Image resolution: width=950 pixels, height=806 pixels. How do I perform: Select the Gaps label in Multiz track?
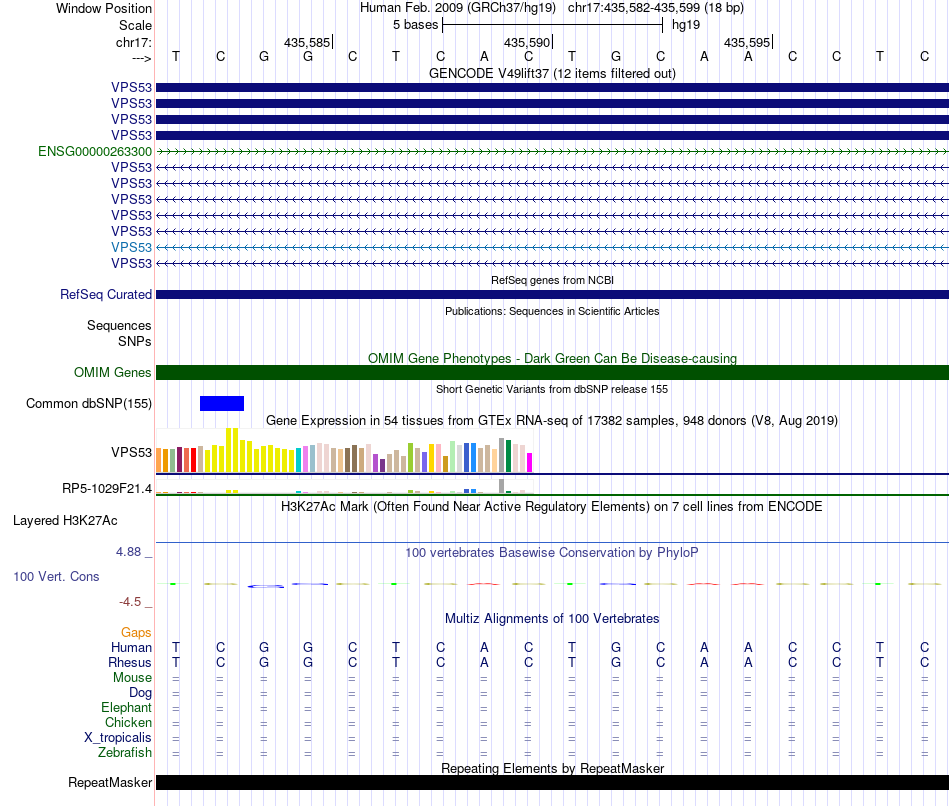point(136,633)
